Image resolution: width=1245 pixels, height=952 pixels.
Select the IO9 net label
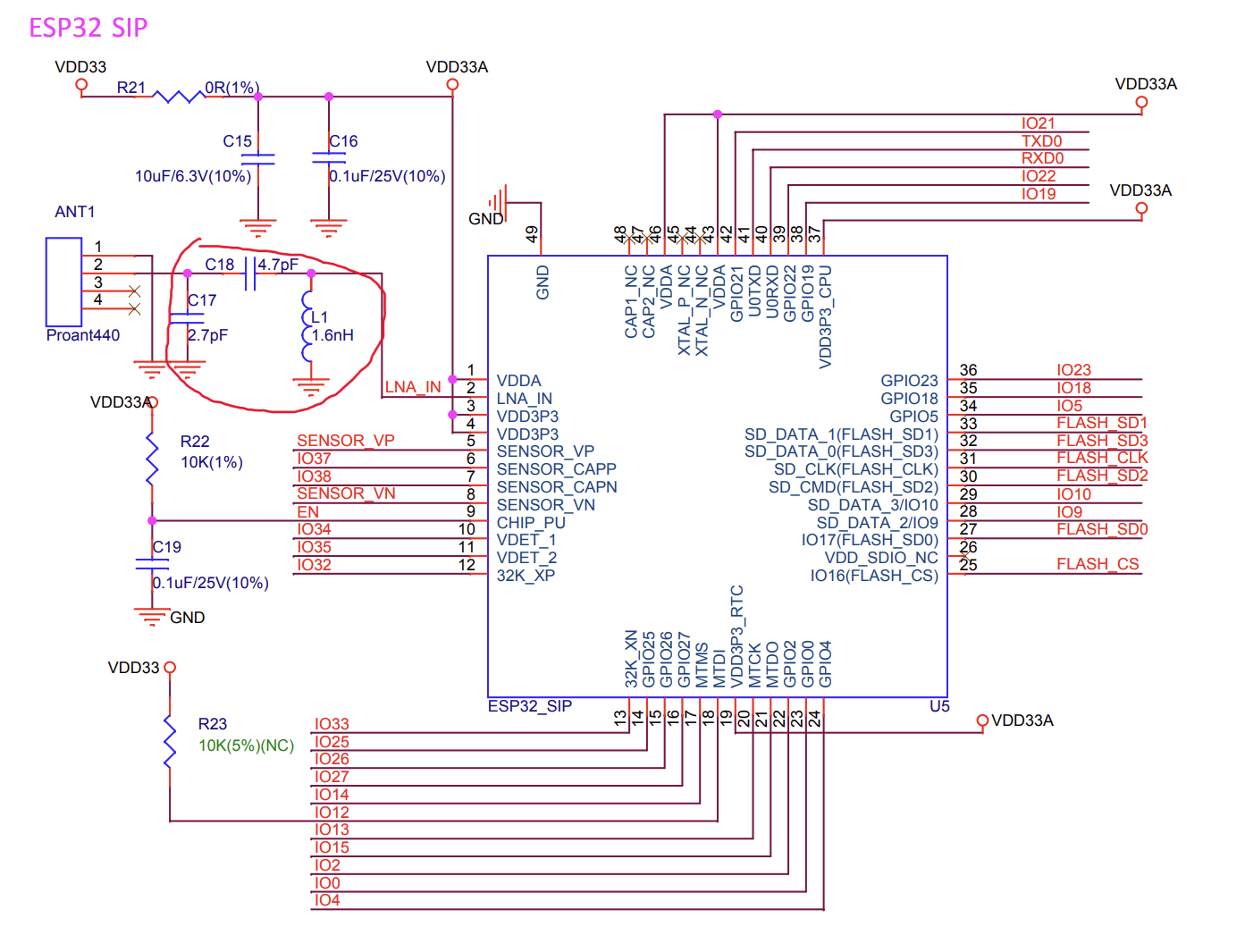(x=1070, y=512)
